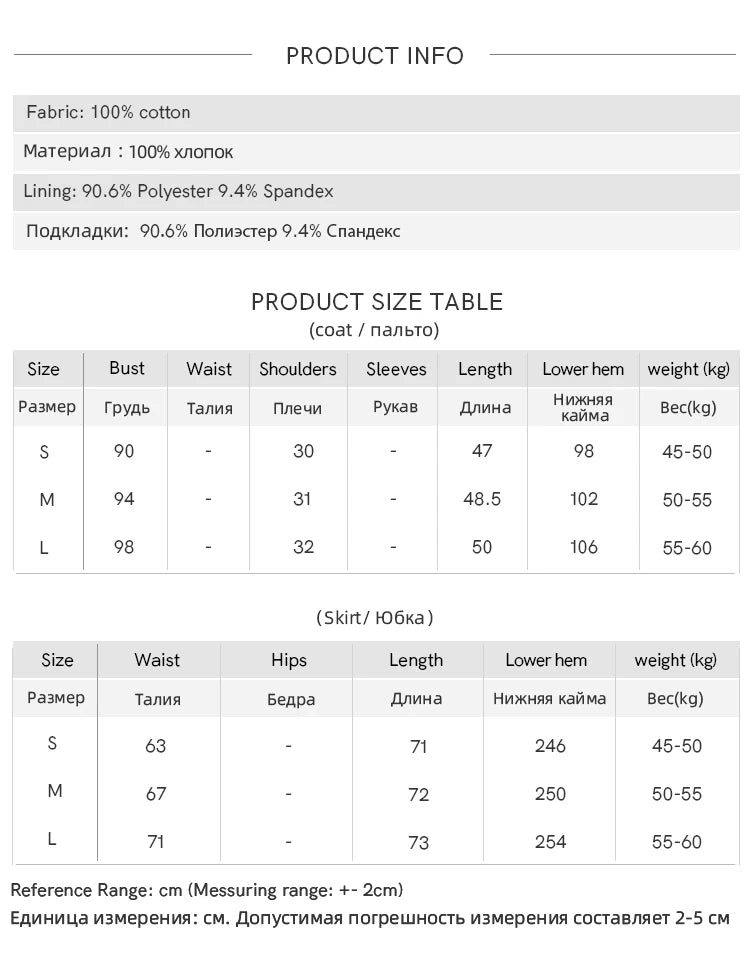Image resolution: width=750 pixels, height=964 pixels.
Task: Click skirt weight range 55-60
Action: click(677, 842)
